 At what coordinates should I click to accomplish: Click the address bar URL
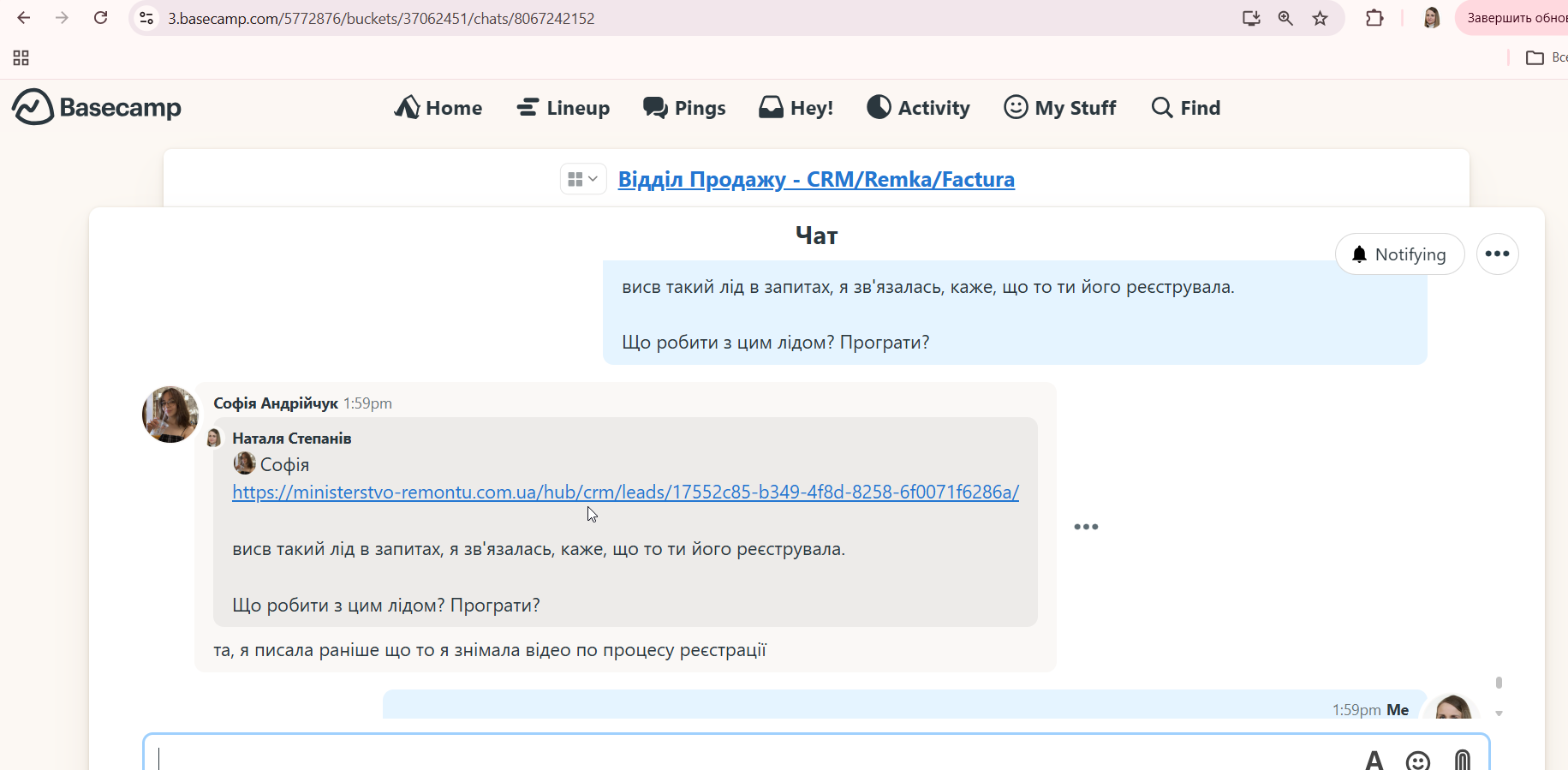(381, 18)
